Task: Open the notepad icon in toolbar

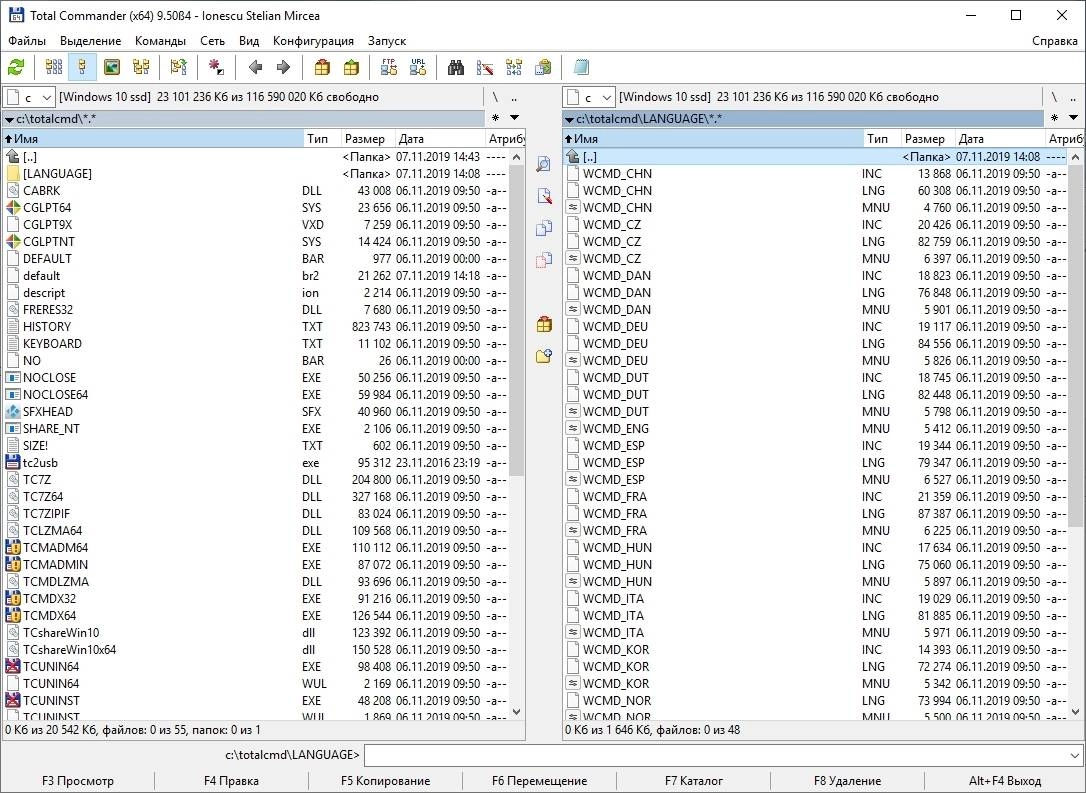Action: (581, 67)
